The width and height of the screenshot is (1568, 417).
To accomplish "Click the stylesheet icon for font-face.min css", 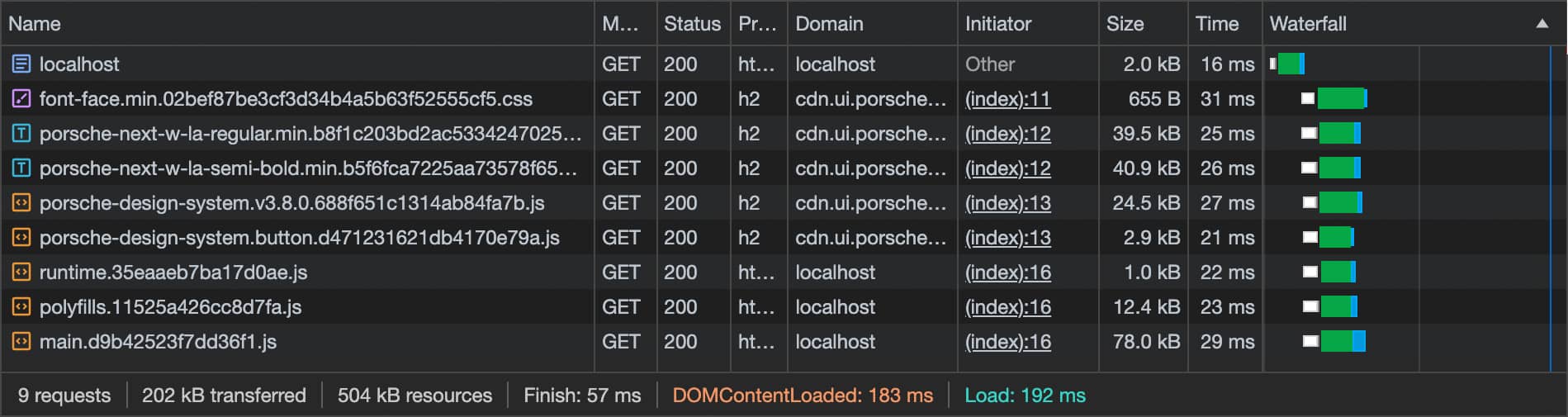I will (21, 98).
